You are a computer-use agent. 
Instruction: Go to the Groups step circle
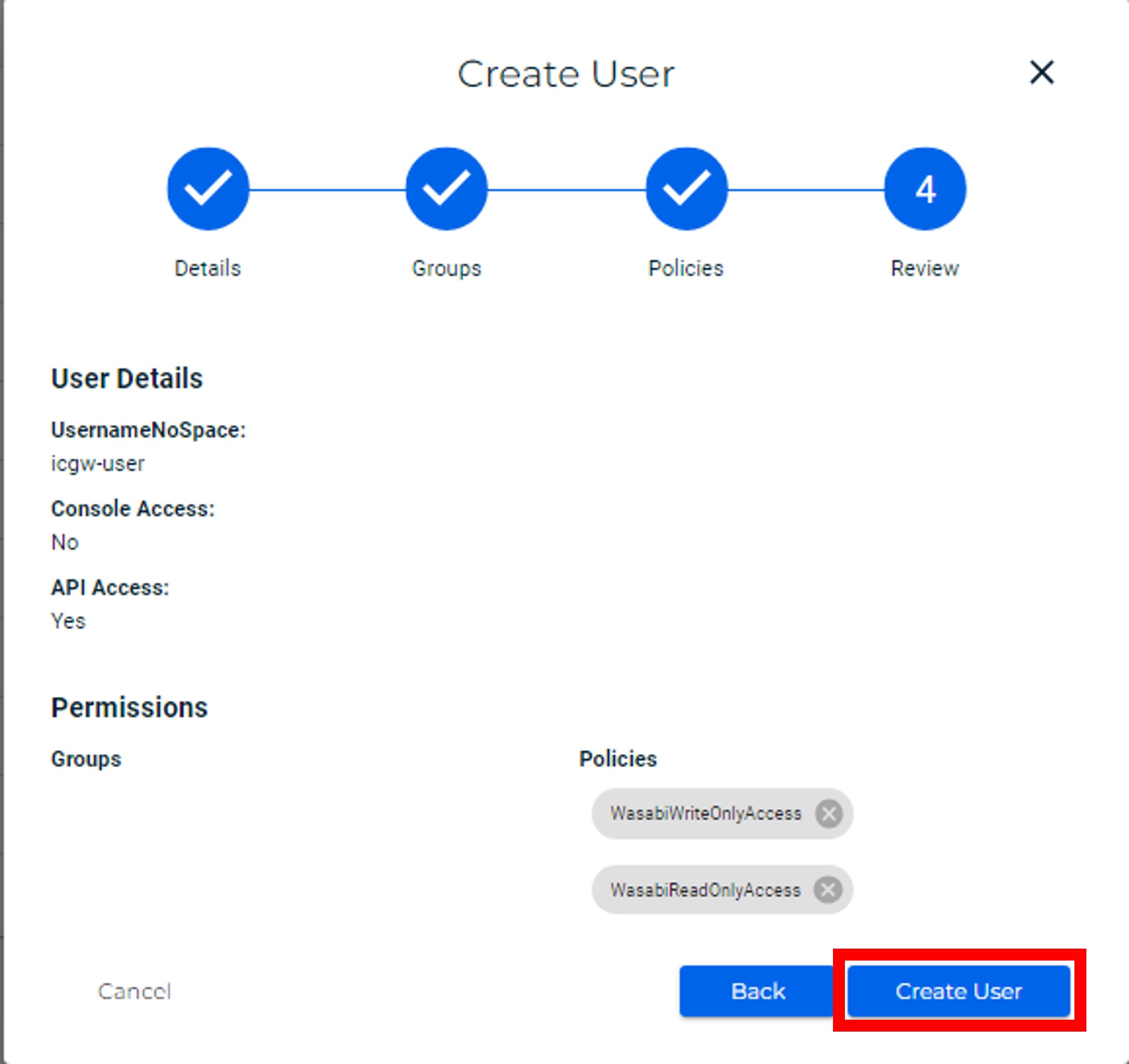447,189
